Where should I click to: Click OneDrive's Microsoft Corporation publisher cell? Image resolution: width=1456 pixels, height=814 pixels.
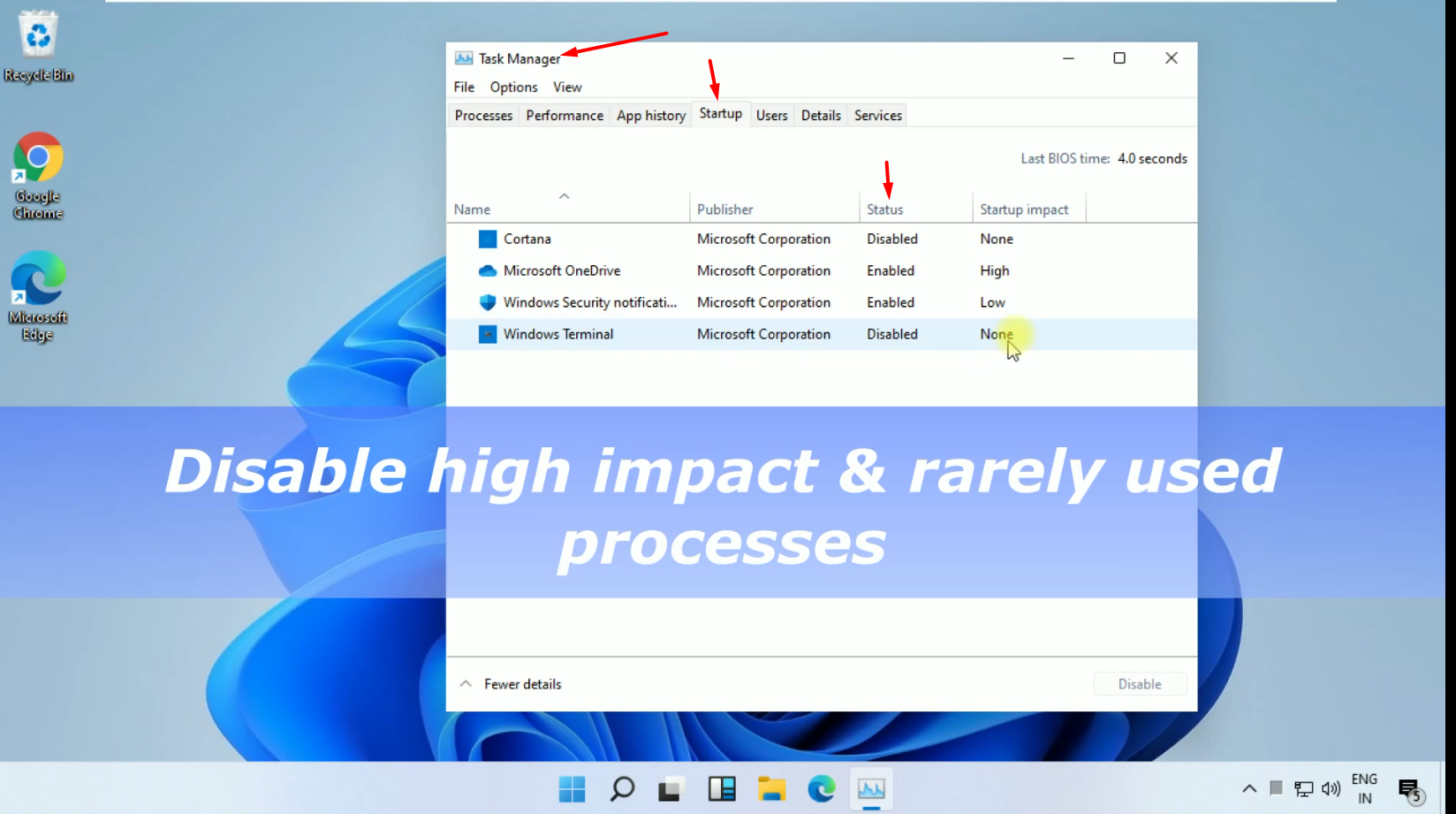[x=763, y=270]
